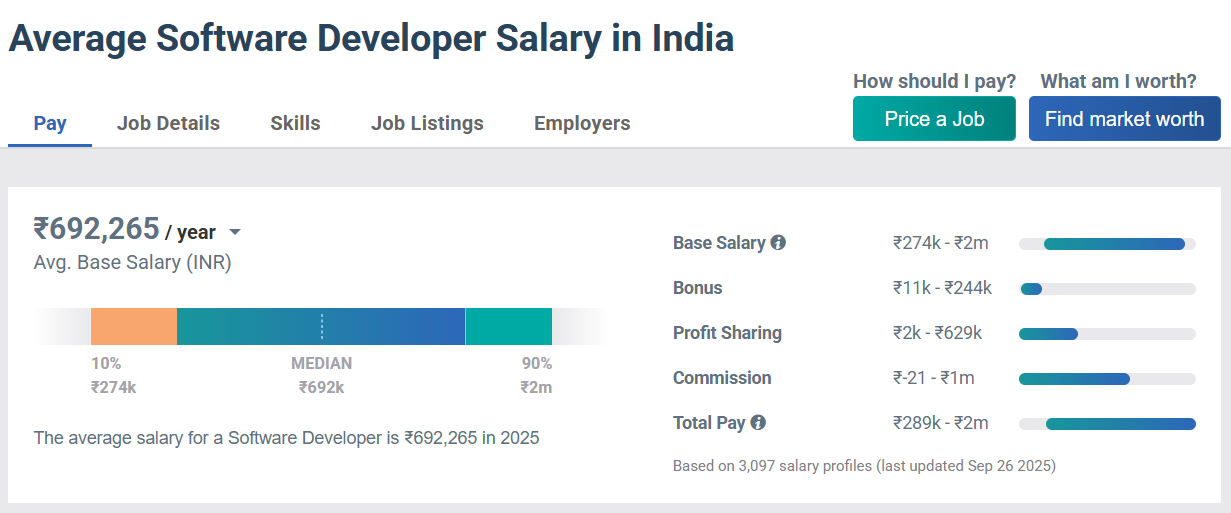The width and height of the screenshot is (1231, 513).
Task: Click the Bonus range bar
Action: pos(1031,289)
